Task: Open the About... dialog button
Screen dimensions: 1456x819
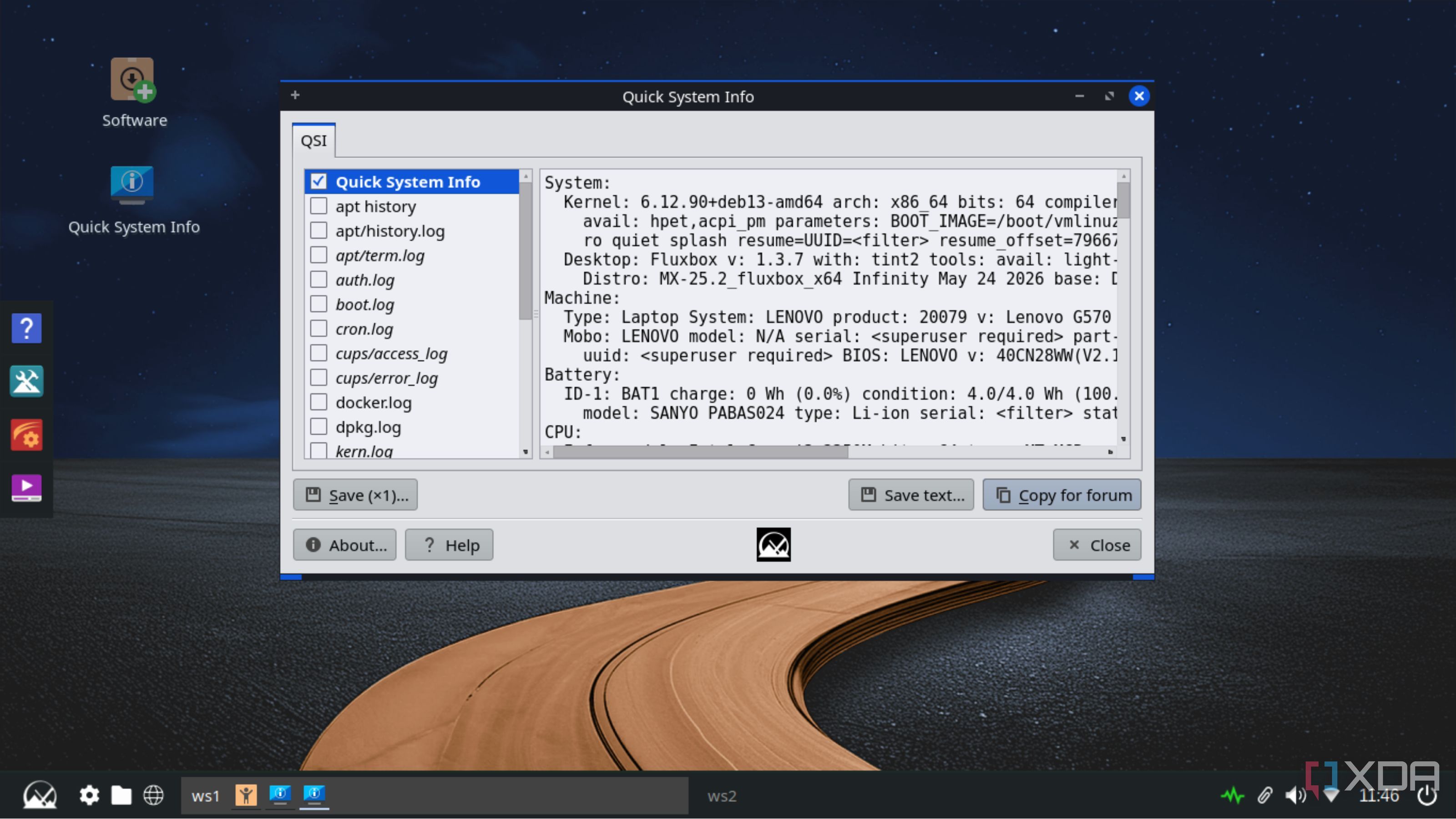Action: [x=345, y=545]
